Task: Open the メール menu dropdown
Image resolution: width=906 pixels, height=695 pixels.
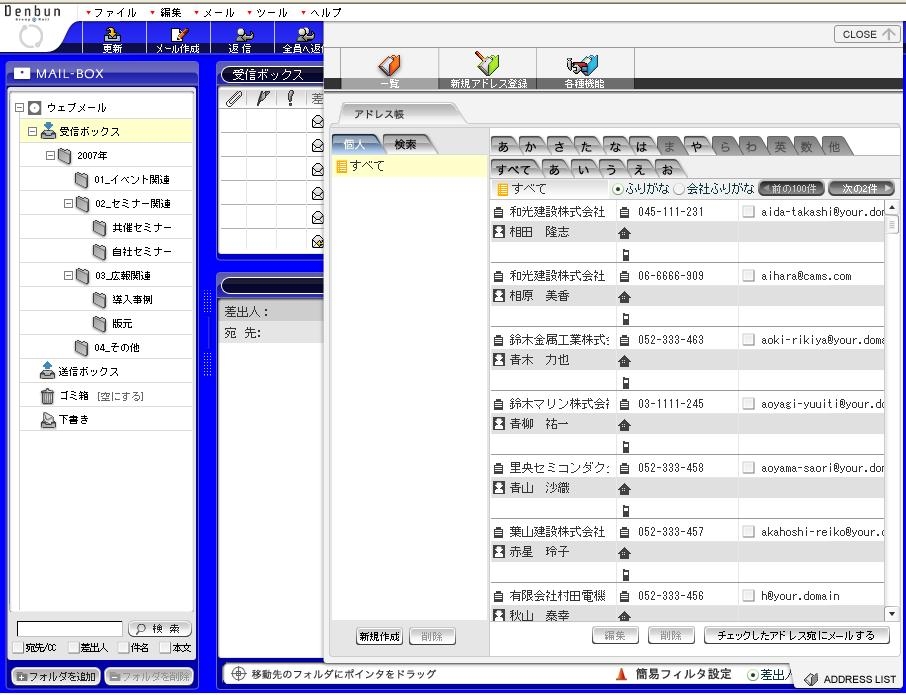Action: 214,12
